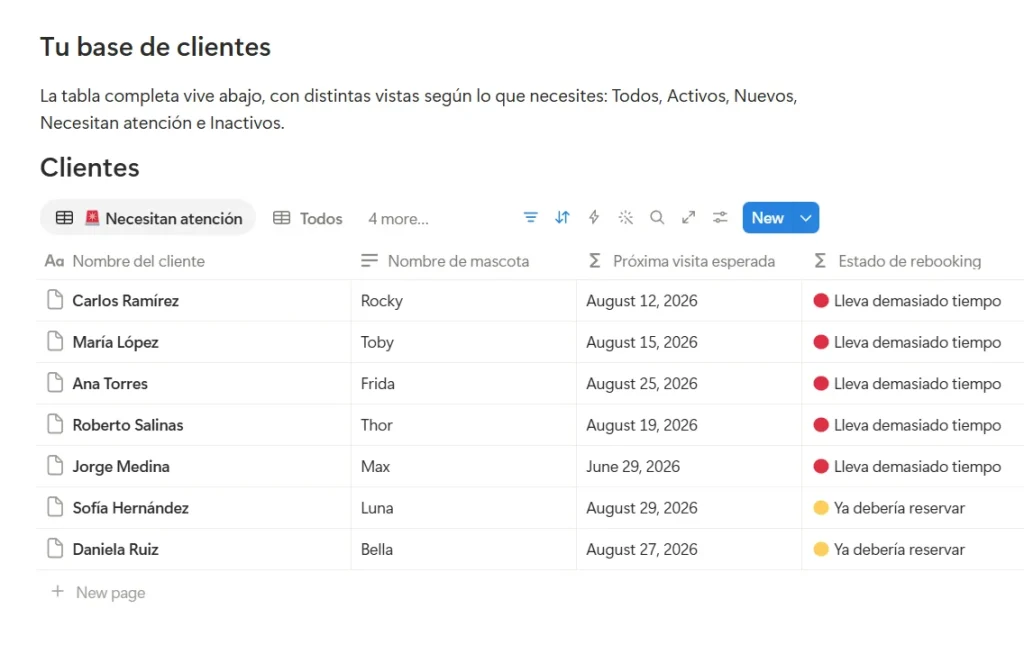Open database as full page icon

[688, 217]
